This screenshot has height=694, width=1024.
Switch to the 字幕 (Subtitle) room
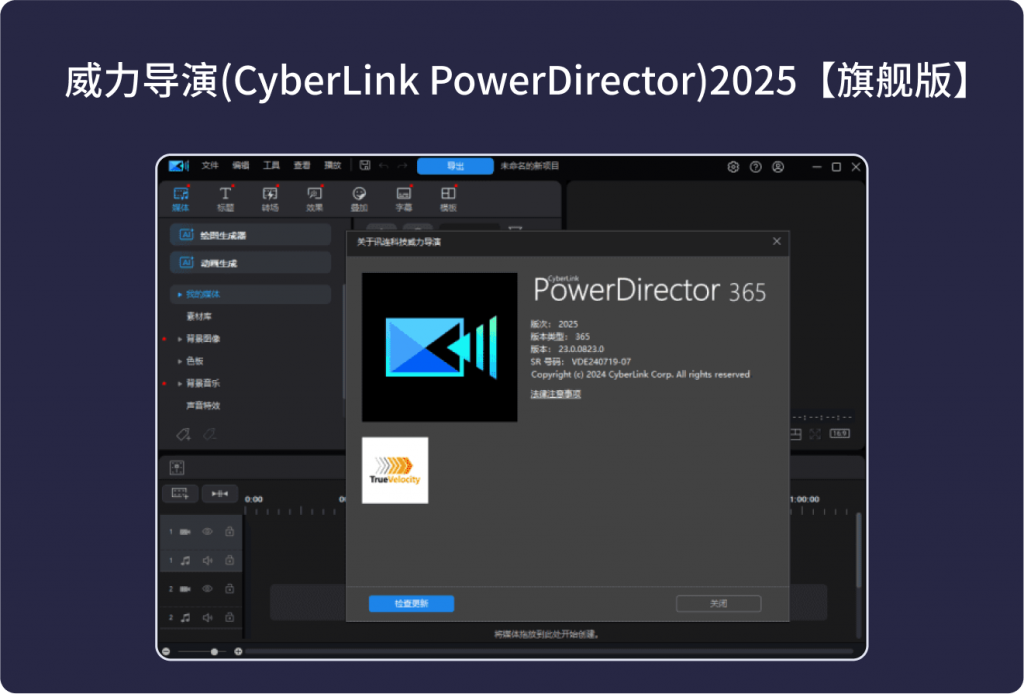coord(404,199)
